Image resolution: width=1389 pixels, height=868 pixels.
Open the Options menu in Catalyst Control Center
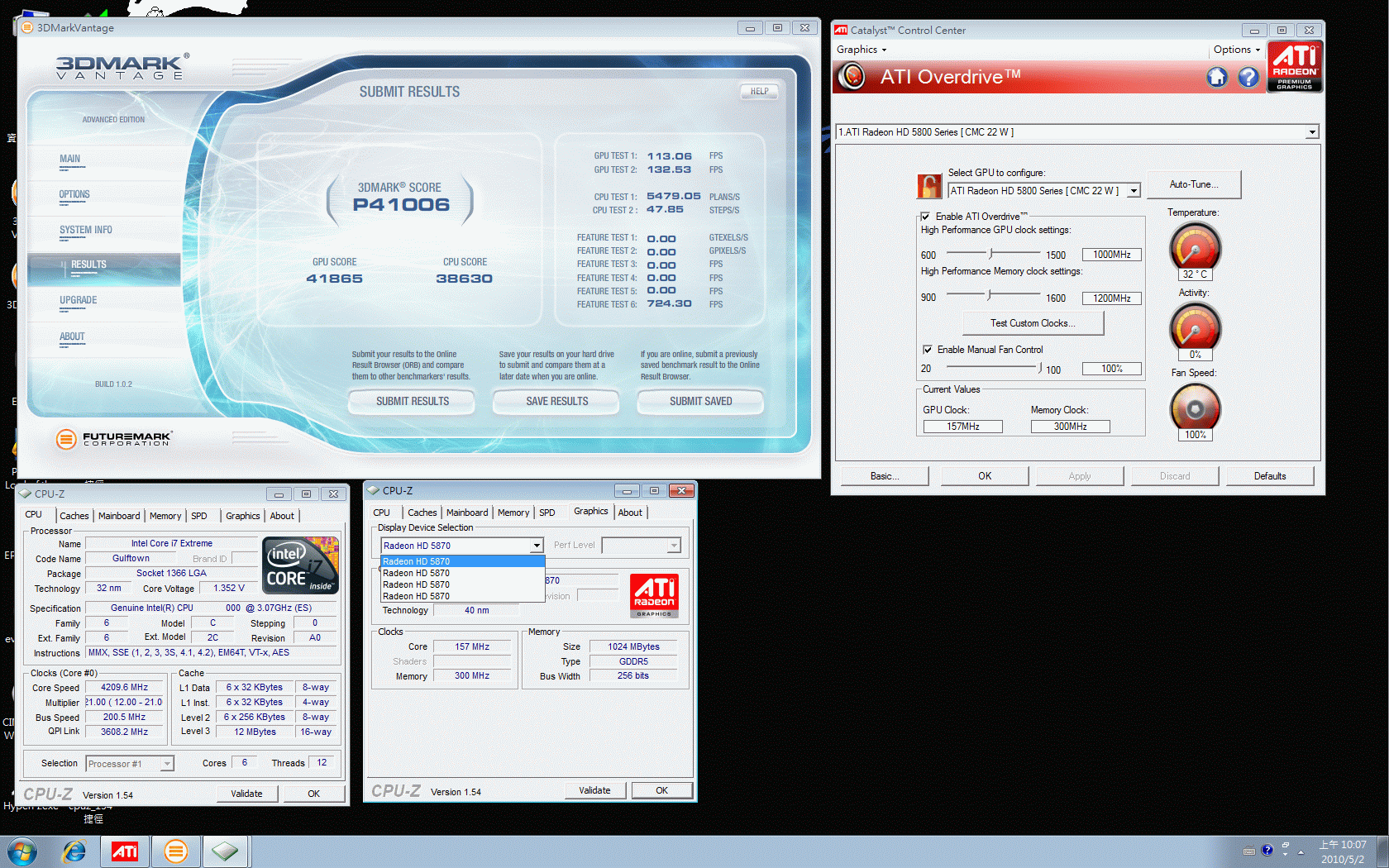(x=1236, y=50)
